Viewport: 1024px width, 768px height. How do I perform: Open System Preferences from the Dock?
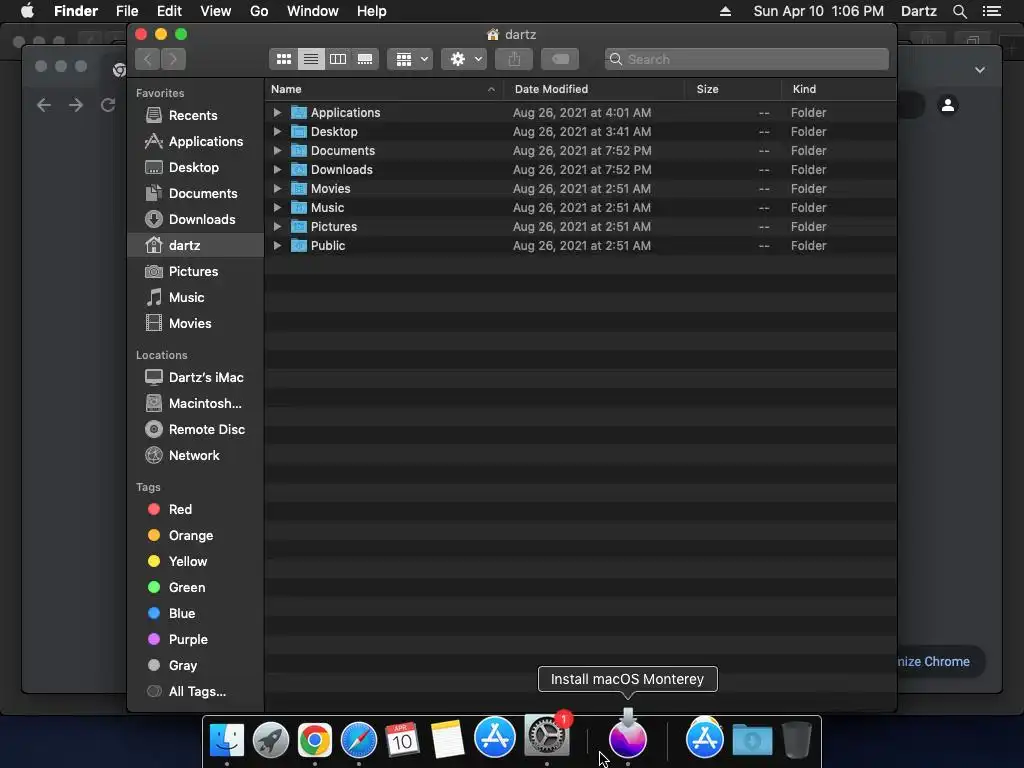pyautogui.click(x=547, y=737)
